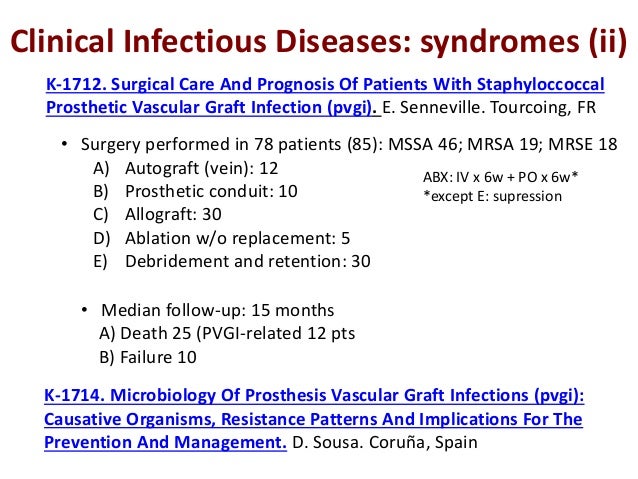Viewport: 638px width, 479px height.
Task: Select list item 'Allograft: 30'
Action: [x=172, y=214]
